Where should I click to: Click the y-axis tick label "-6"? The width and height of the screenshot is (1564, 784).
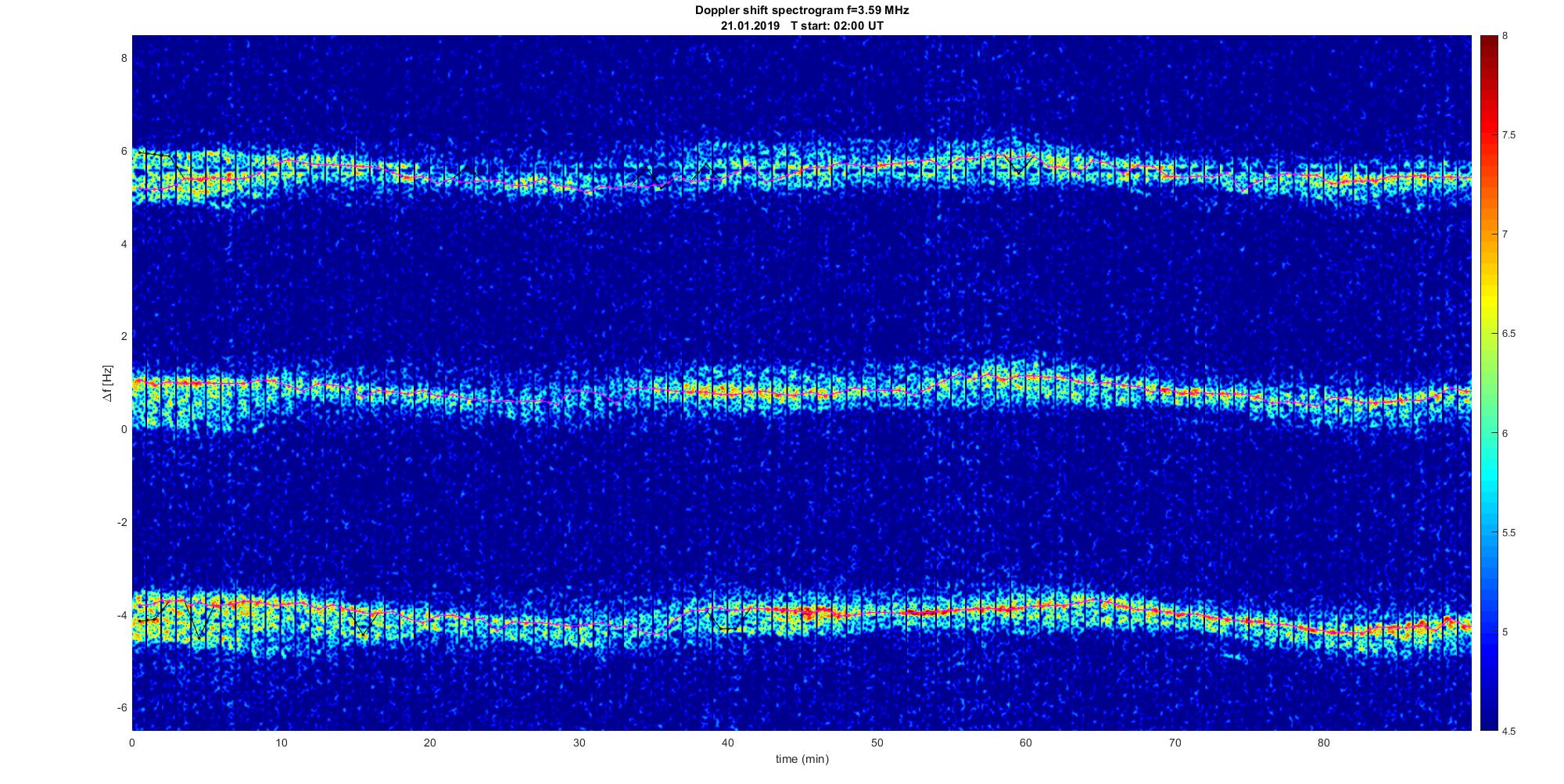(122, 708)
